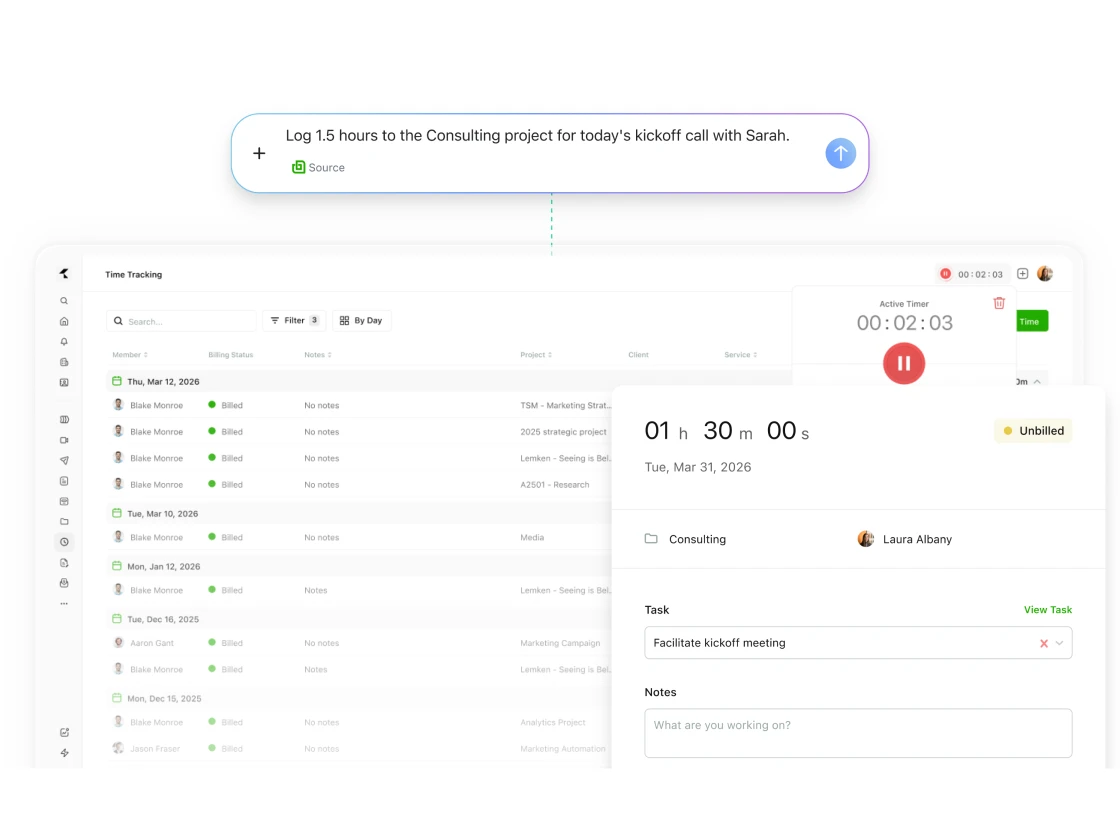The image size is (1120, 840).
Task: Click the A2501 - Research project cell
Action: point(554,484)
